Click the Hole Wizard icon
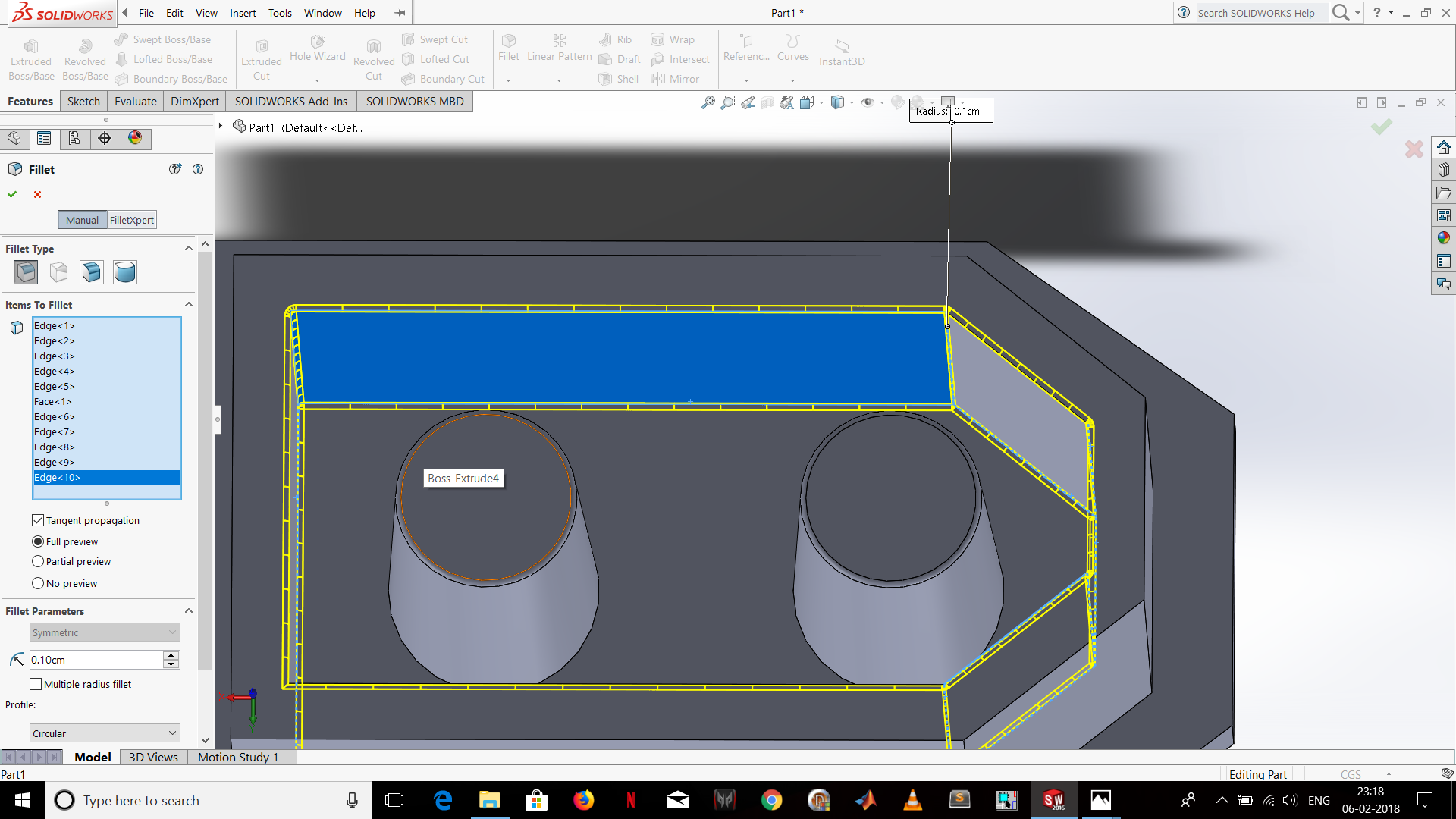Image resolution: width=1456 pixels, height=819 pixels. (x=316, y=41)
